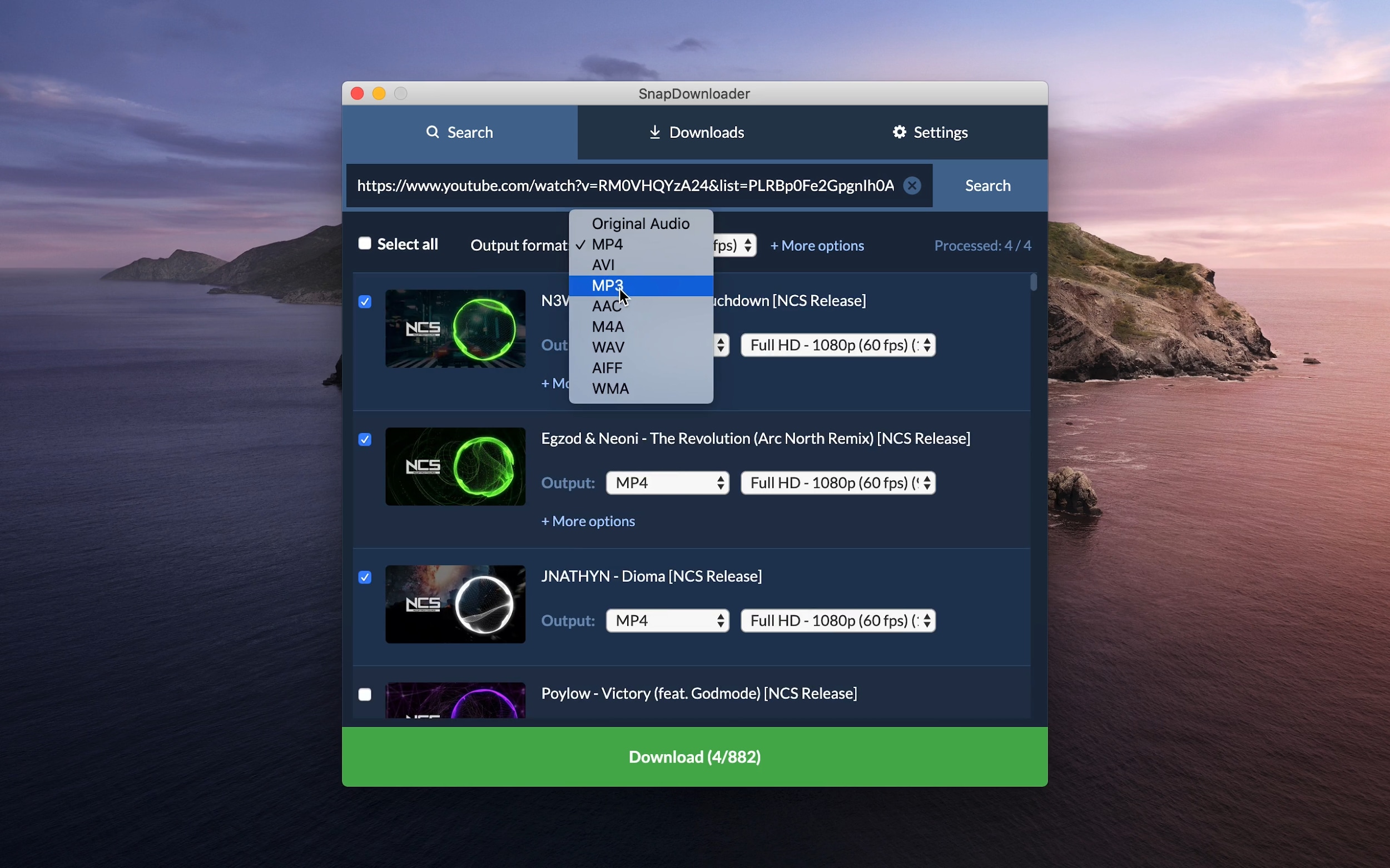Click the Search button beside the URL
The image size is (1390, 868).
987,185
